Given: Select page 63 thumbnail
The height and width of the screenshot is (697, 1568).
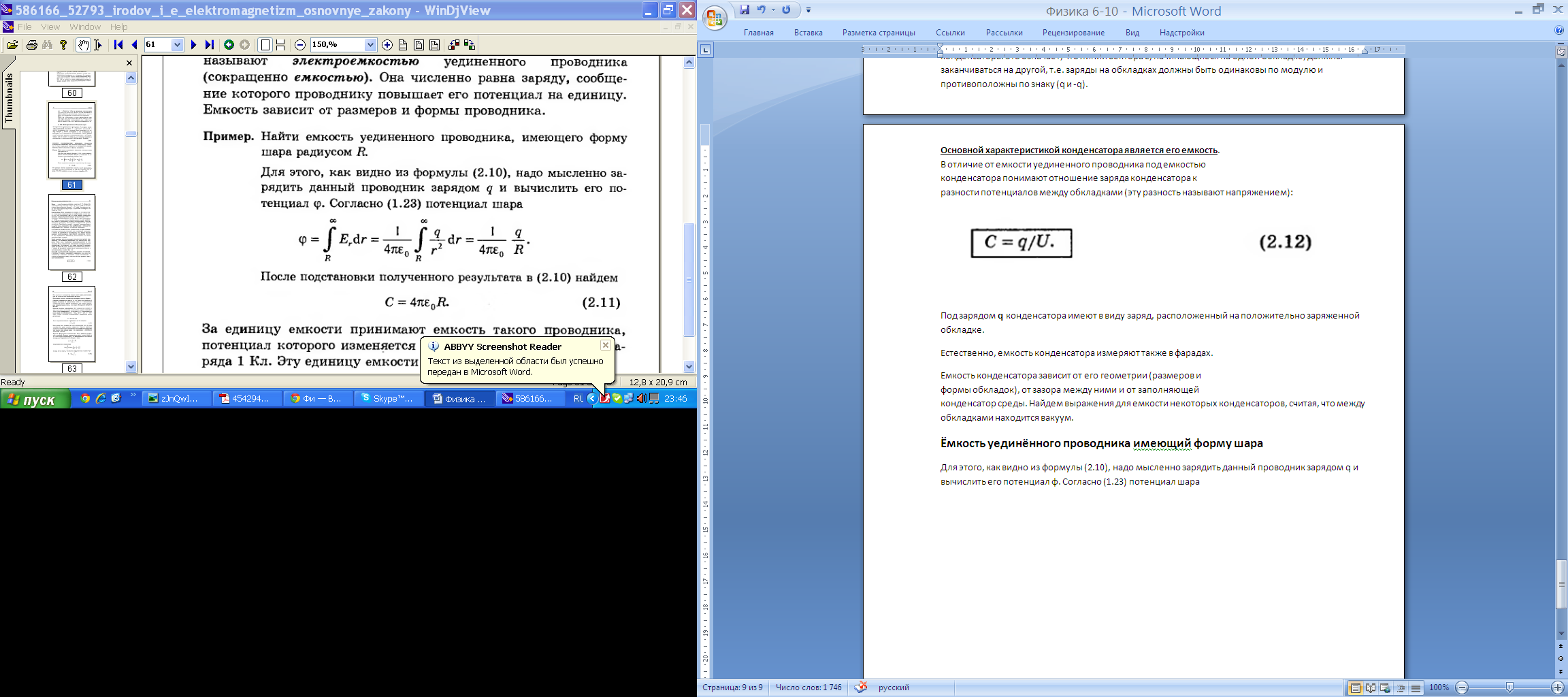Looking at the screenshot, I should tap(71, 329).
